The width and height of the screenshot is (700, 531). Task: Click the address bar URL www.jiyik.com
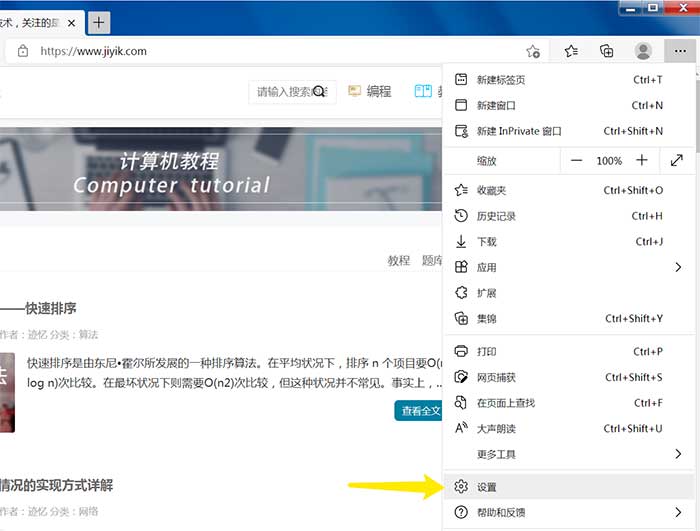[x=93, y=51]
